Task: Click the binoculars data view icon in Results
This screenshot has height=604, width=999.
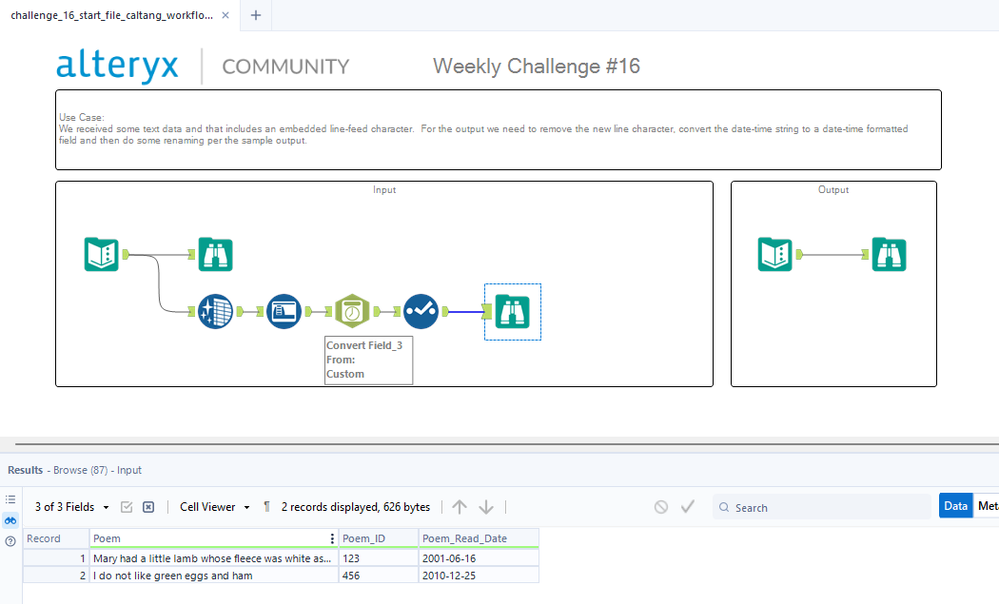Action: pyautogui.click(x=10, y=521)
